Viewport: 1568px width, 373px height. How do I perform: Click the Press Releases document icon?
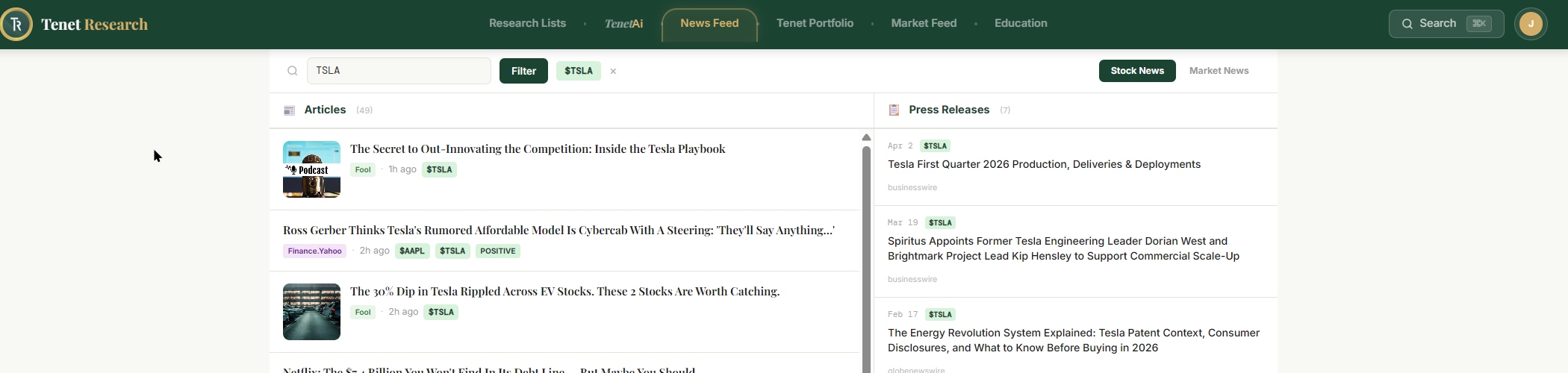894,110
